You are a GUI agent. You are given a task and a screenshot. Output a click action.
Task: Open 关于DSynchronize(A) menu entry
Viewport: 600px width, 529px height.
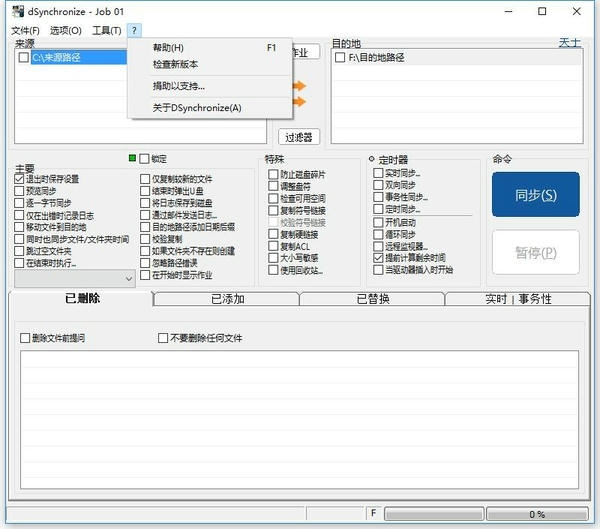(x=210, y=108)
